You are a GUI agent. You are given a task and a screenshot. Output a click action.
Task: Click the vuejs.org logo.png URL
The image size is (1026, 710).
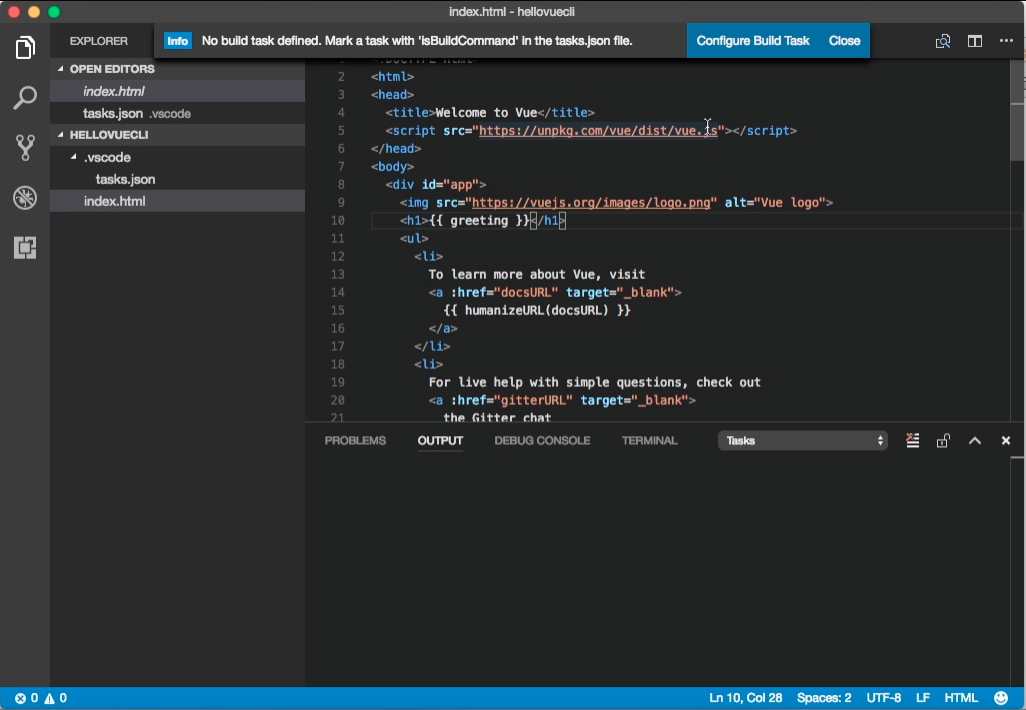(591, 203)
